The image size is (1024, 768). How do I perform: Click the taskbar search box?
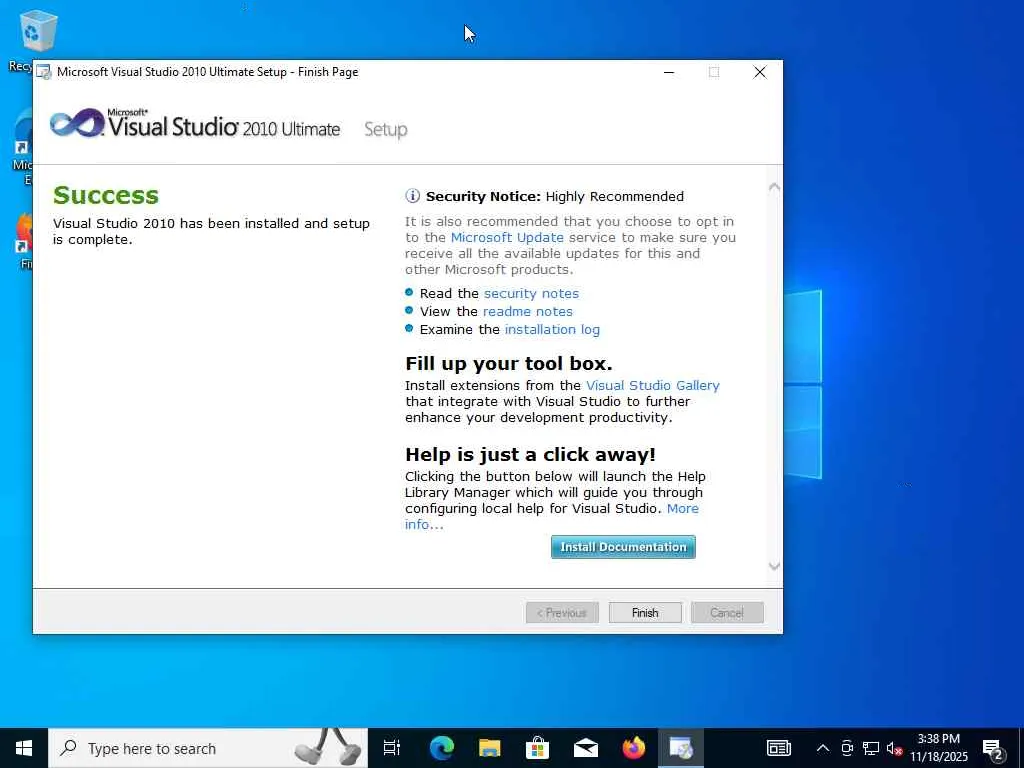[x=208, y=748]
